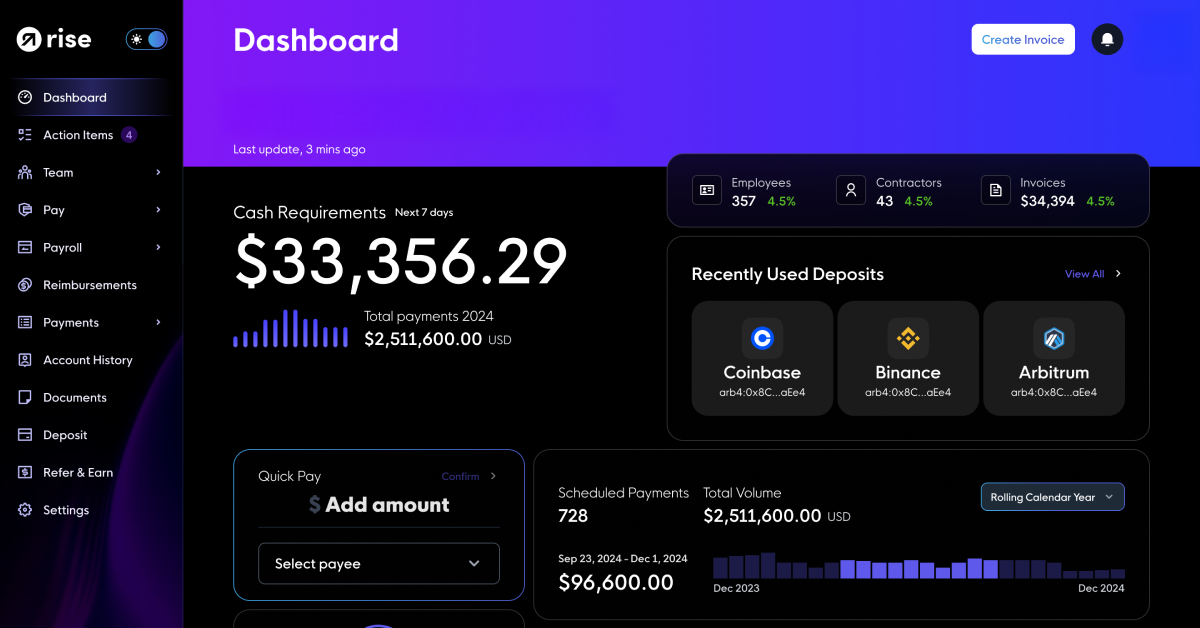Viewport: 1200px width, 628px height.
Task: Click View All deposits link
Action: (1084, 274)
